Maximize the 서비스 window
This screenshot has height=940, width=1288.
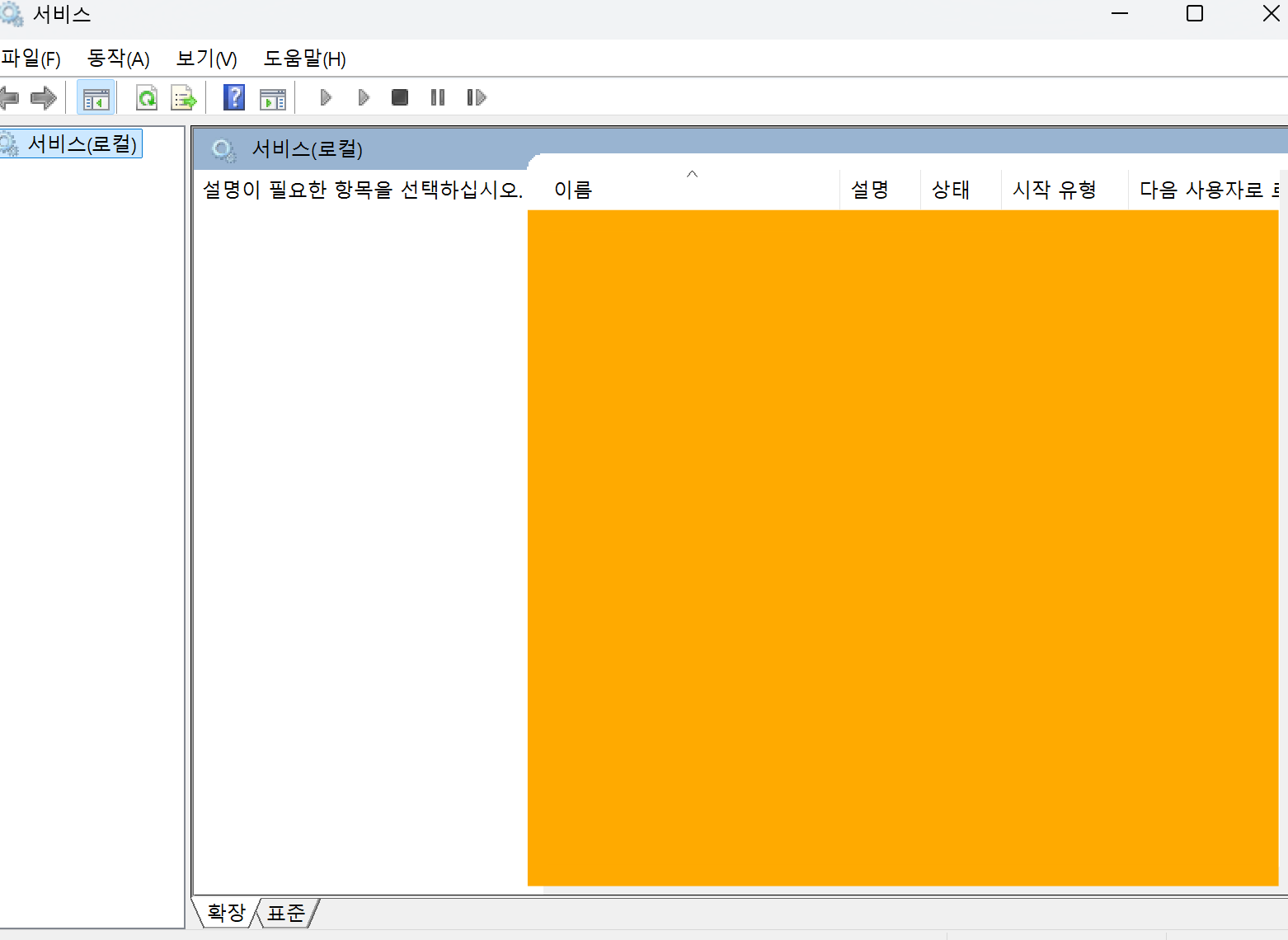coord(1195,14)
